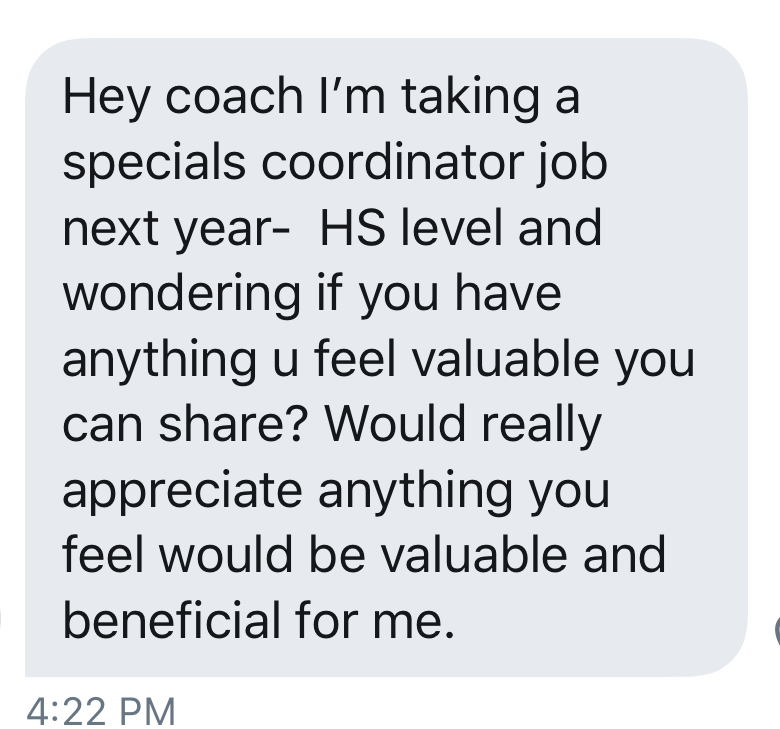The width and height of the screenshot is (780, 729).
Task: Click the word "share?" in the message
Action: (x=231, y=424)
